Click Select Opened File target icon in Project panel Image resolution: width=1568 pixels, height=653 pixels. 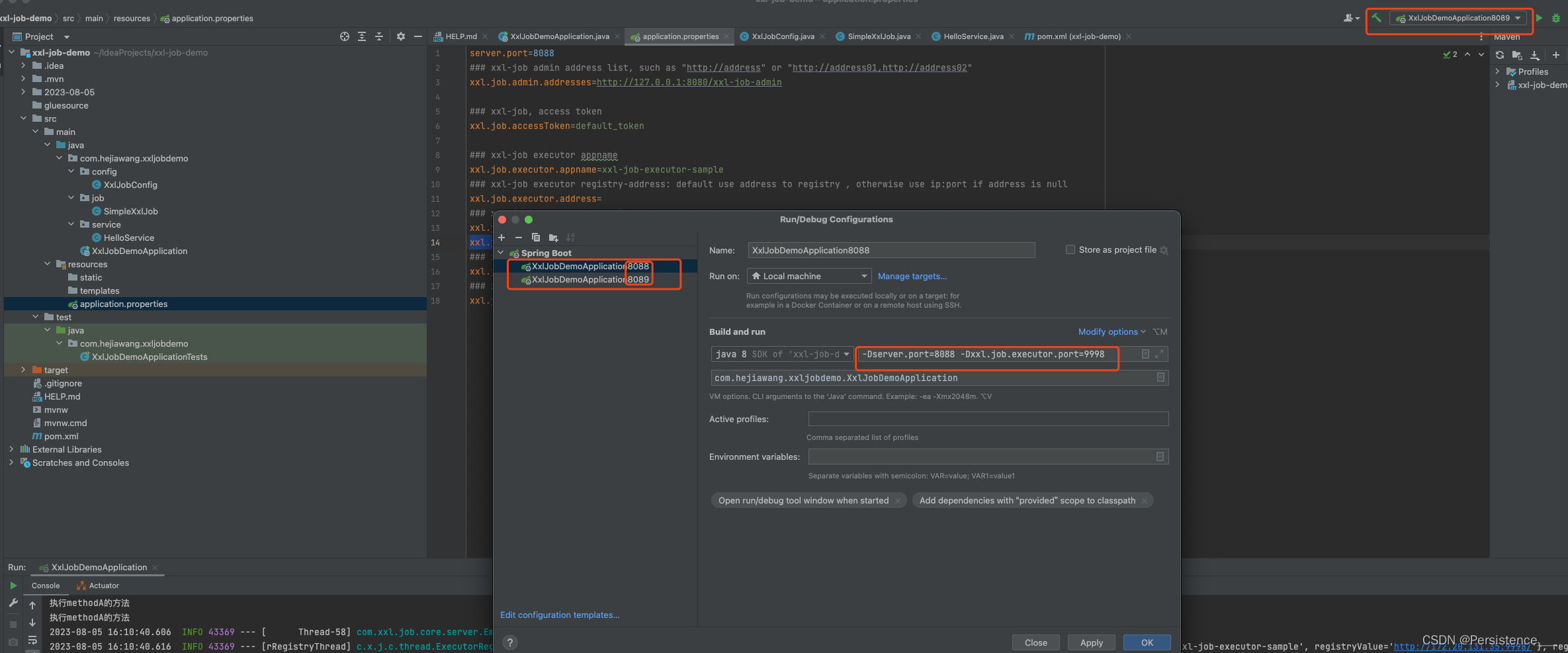[345, 36]
